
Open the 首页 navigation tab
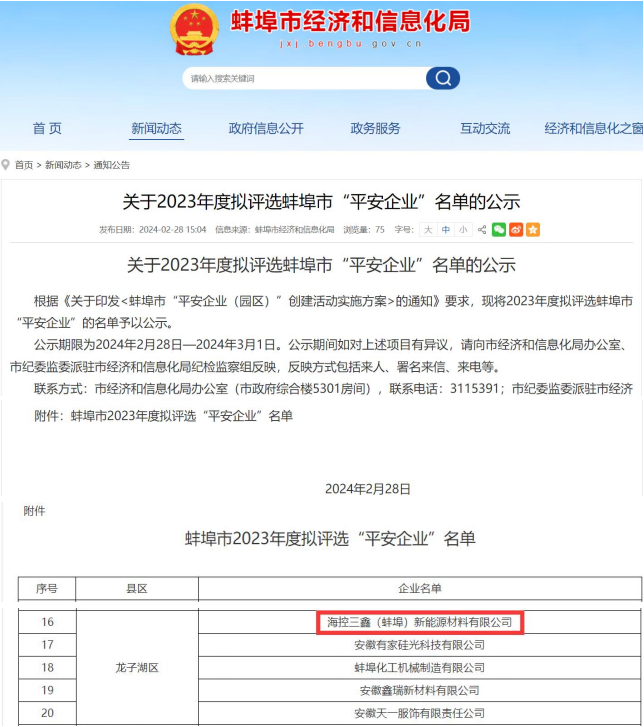(47, 128)
